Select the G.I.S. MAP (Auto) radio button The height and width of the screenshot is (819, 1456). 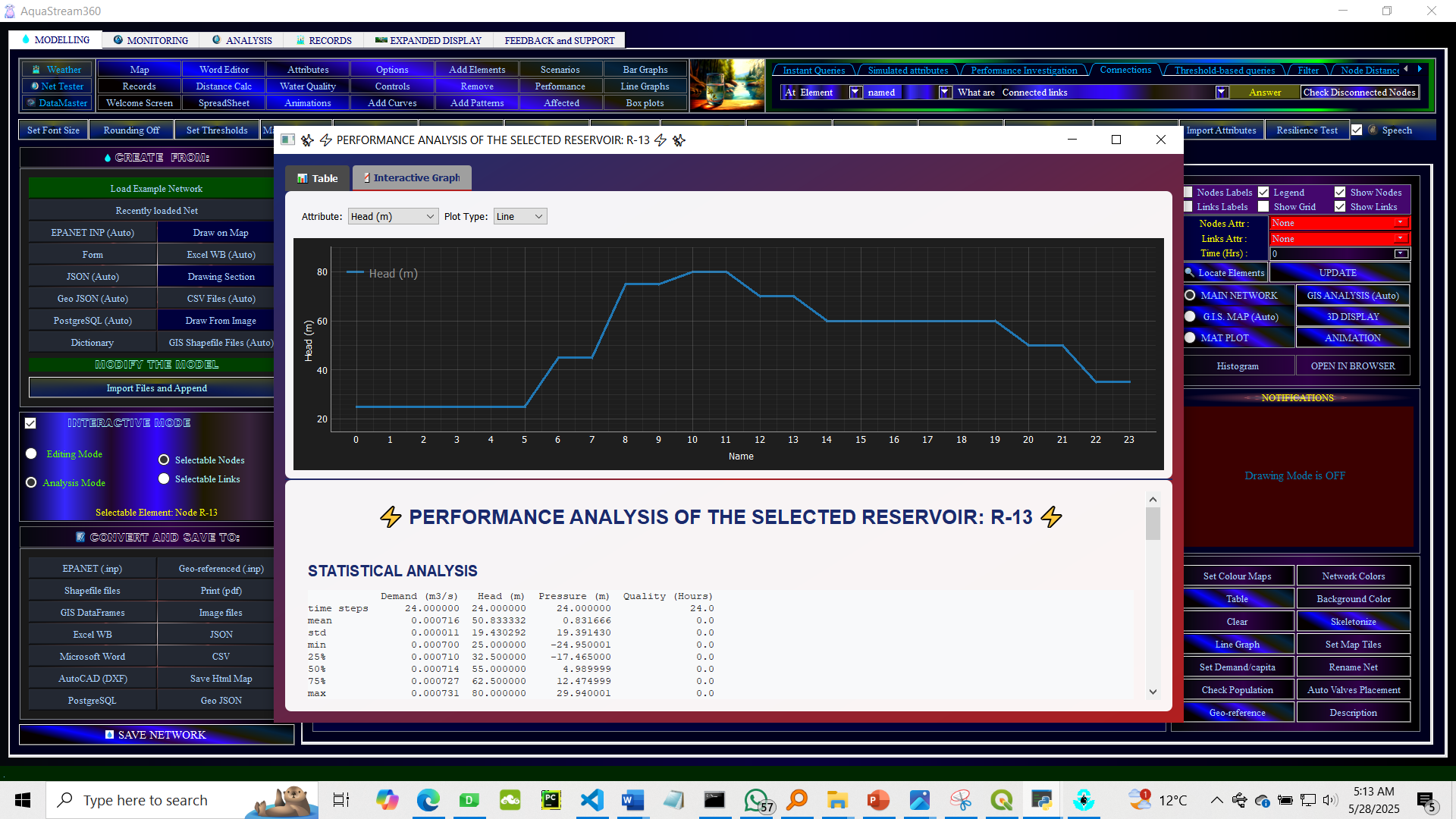(x=1190, y=317)
